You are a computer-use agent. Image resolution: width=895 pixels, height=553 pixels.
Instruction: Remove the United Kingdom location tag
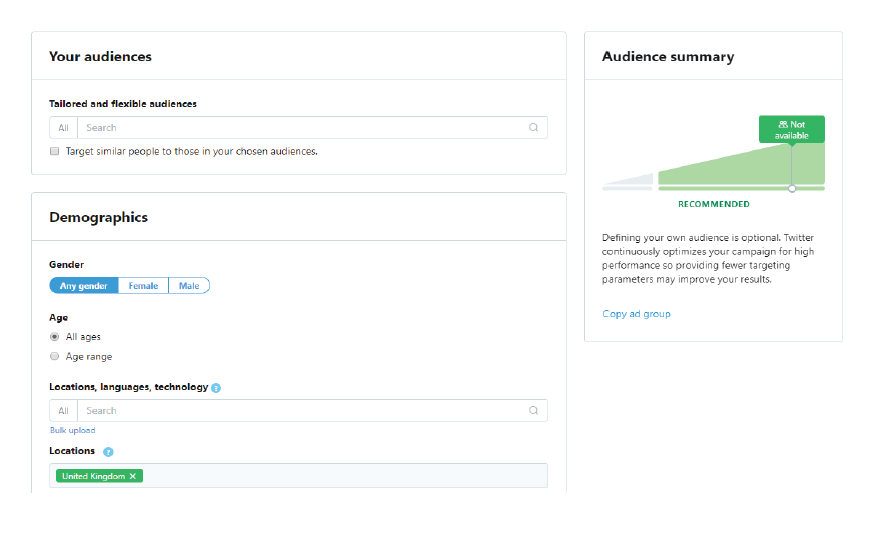tap(133, 476)
